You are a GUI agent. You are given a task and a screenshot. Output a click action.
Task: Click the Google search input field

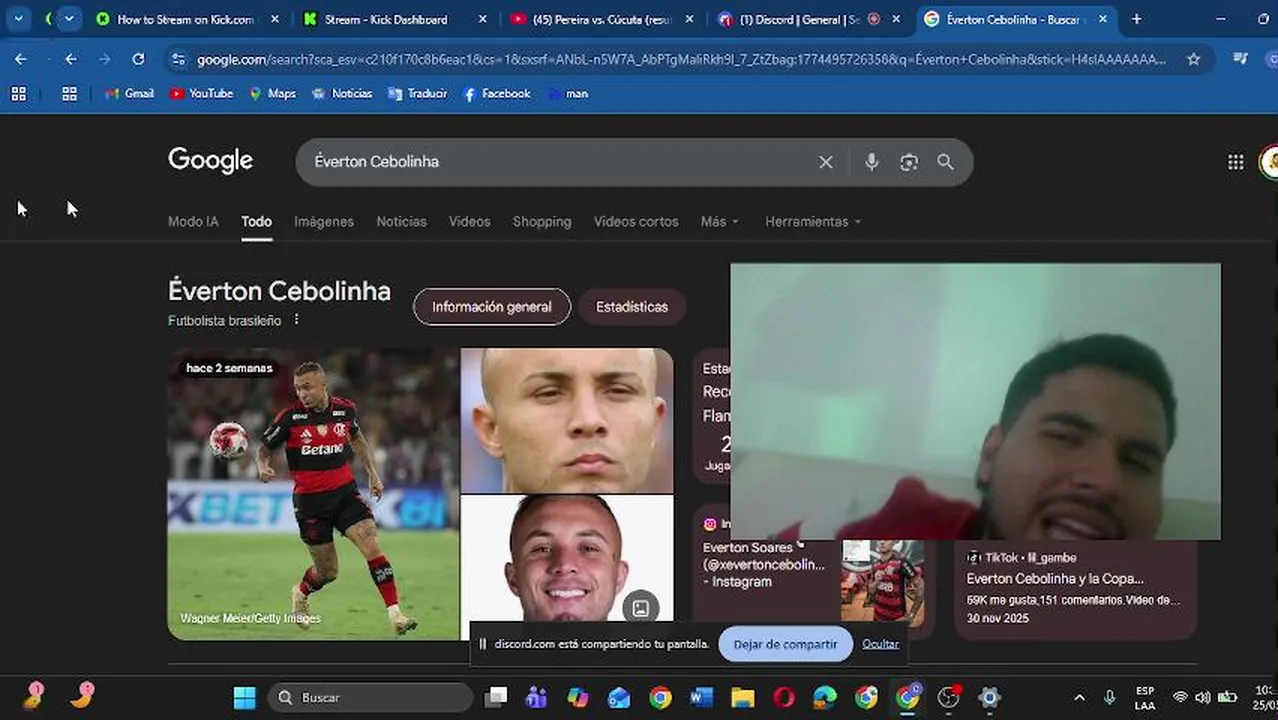[560, 162]
